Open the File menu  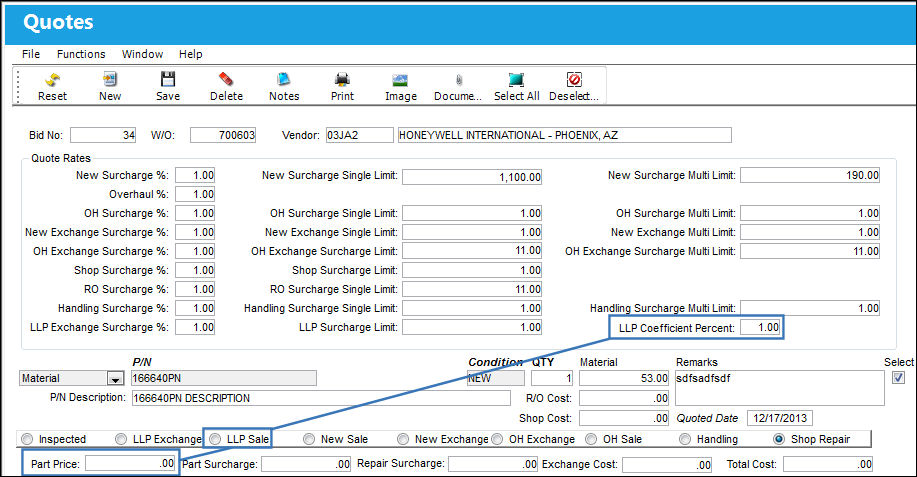pos(31,54)
